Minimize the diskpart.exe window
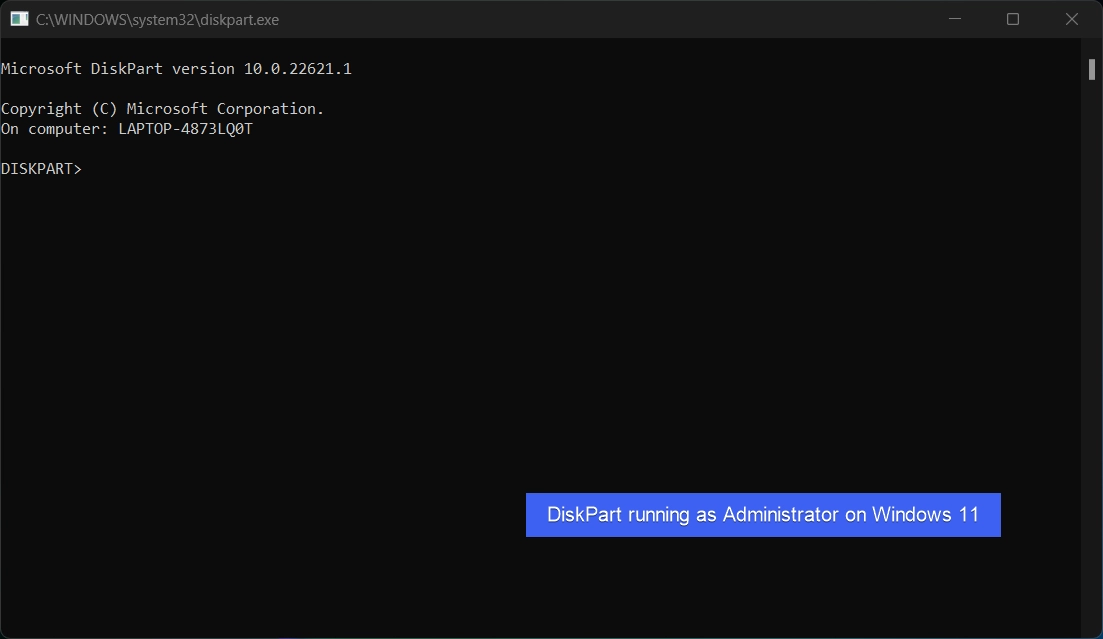 955,19
